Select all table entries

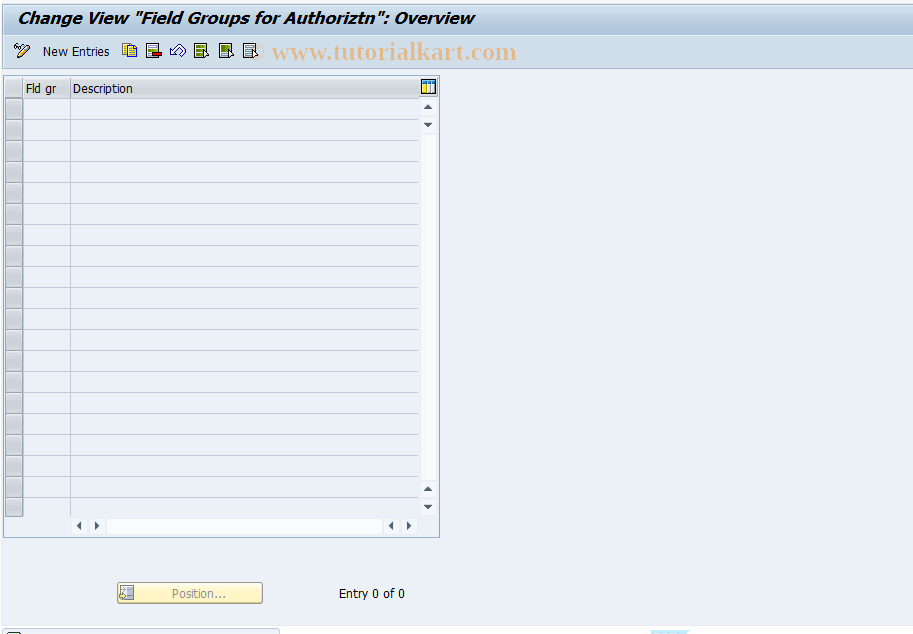[x=201, y=51]
